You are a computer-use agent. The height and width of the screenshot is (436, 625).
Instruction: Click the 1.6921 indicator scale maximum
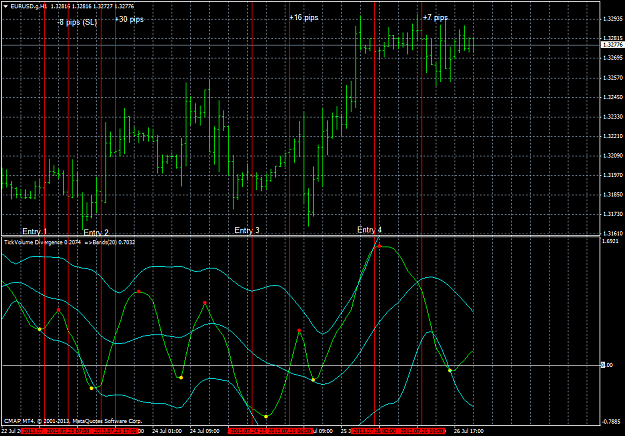[x=610, y=241]
